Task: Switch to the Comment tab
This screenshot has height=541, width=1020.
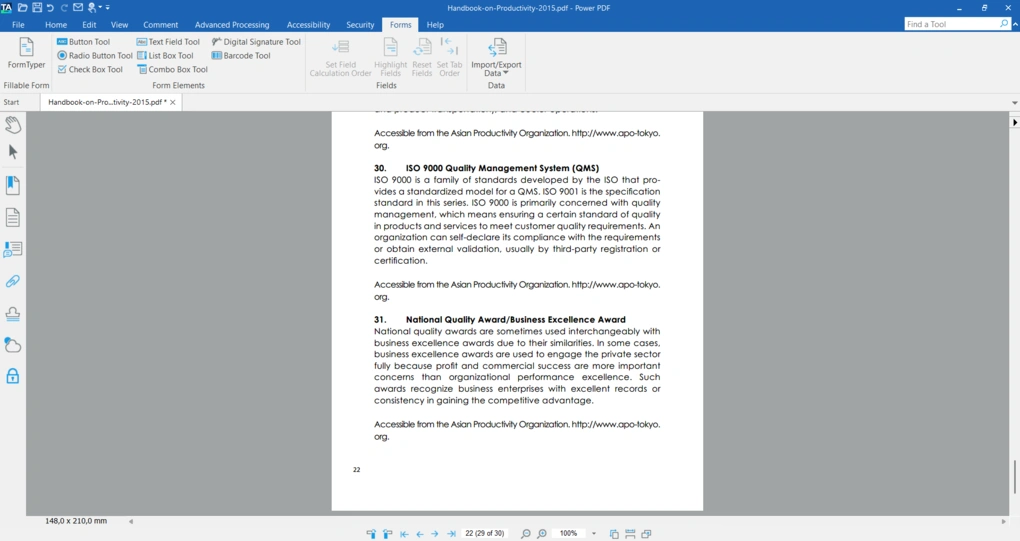Action: (x=161, y=25)
